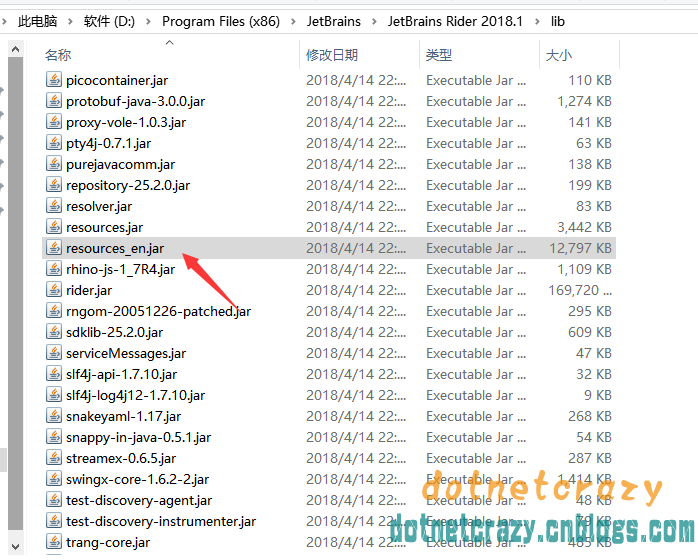This screenshot has height=560, width=698.
Task: Click the resources.jar file icon
Action: (54, 227)
